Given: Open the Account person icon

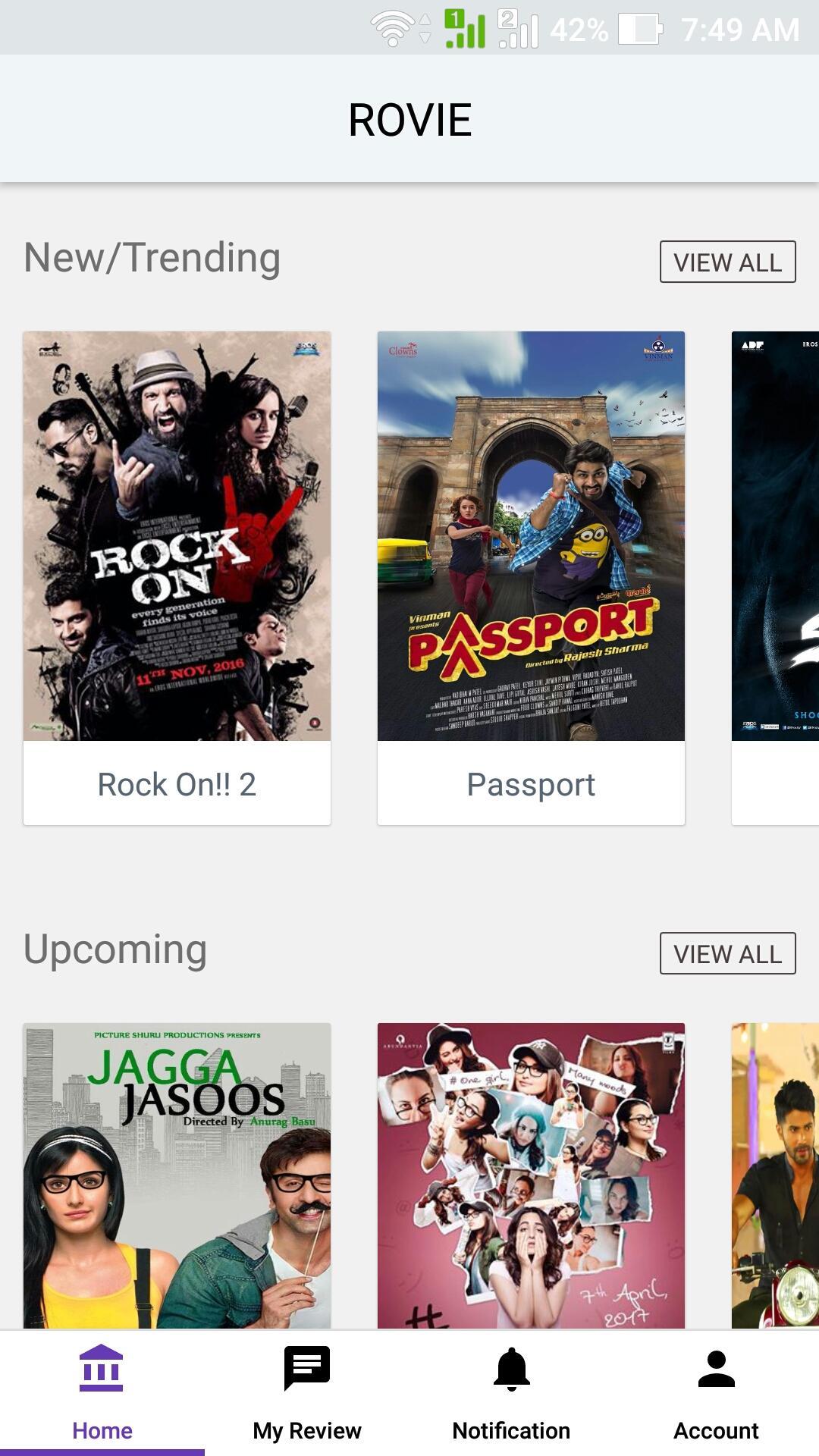Looking at the screenshot, I should [x=717, y=1369].
